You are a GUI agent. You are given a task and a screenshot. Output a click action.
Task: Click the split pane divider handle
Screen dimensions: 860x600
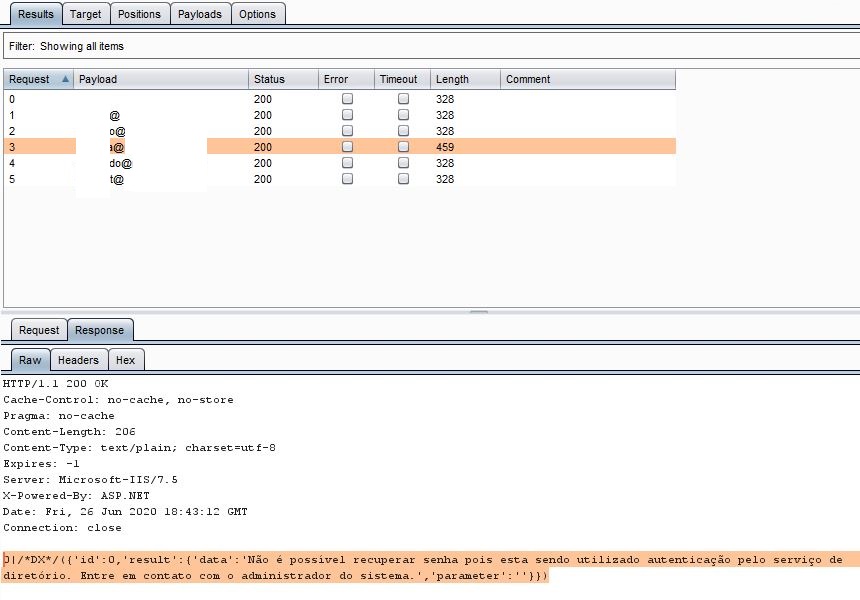(x=479, y=312)
